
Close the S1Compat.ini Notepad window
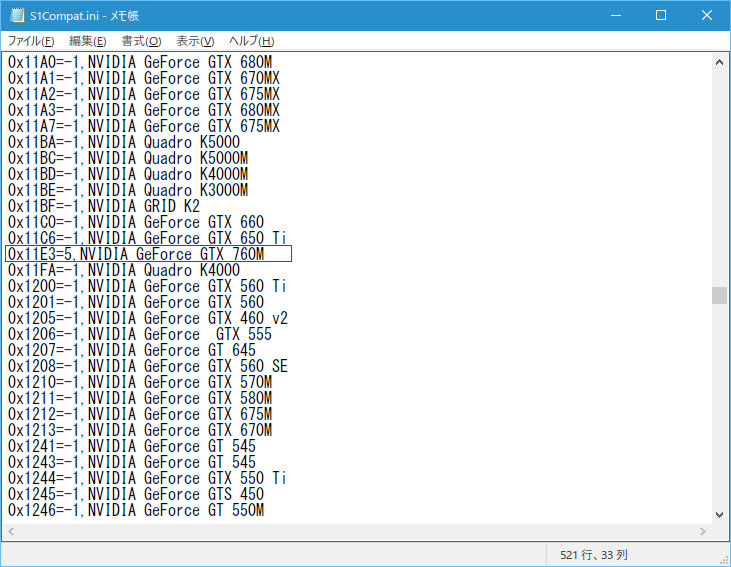point(706,16)
